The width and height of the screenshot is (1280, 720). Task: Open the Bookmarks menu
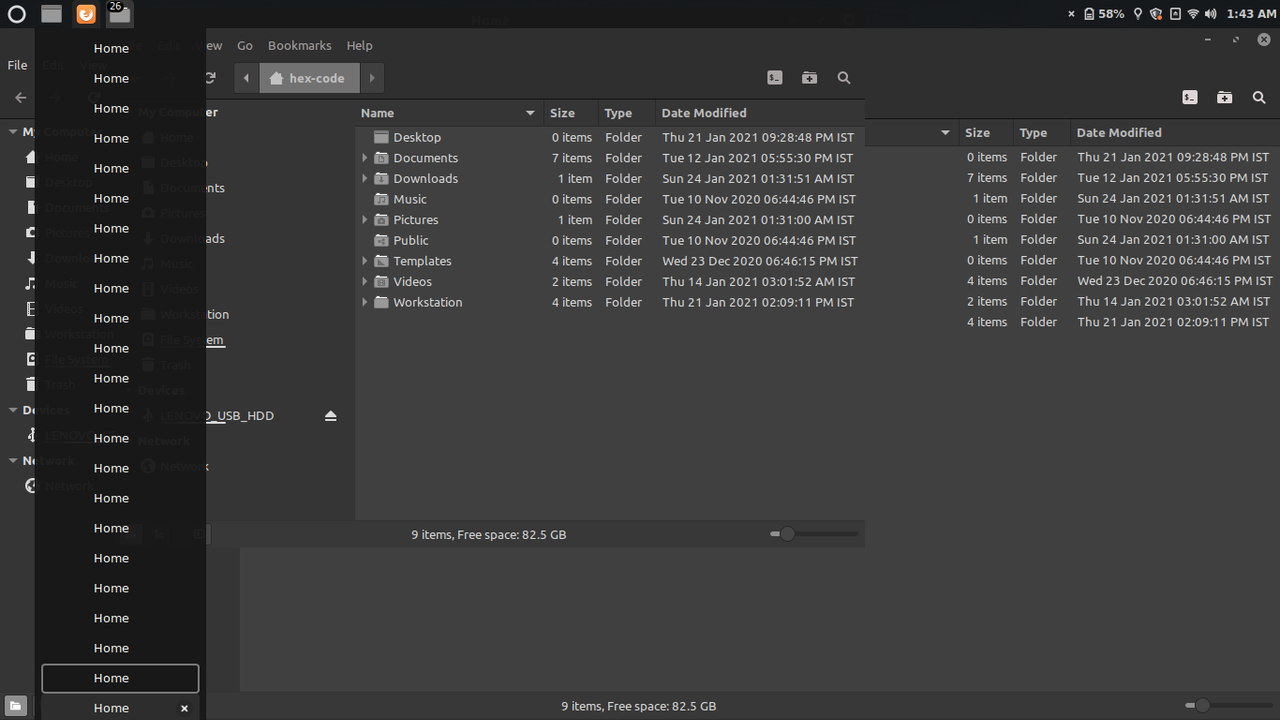(299, 45)
